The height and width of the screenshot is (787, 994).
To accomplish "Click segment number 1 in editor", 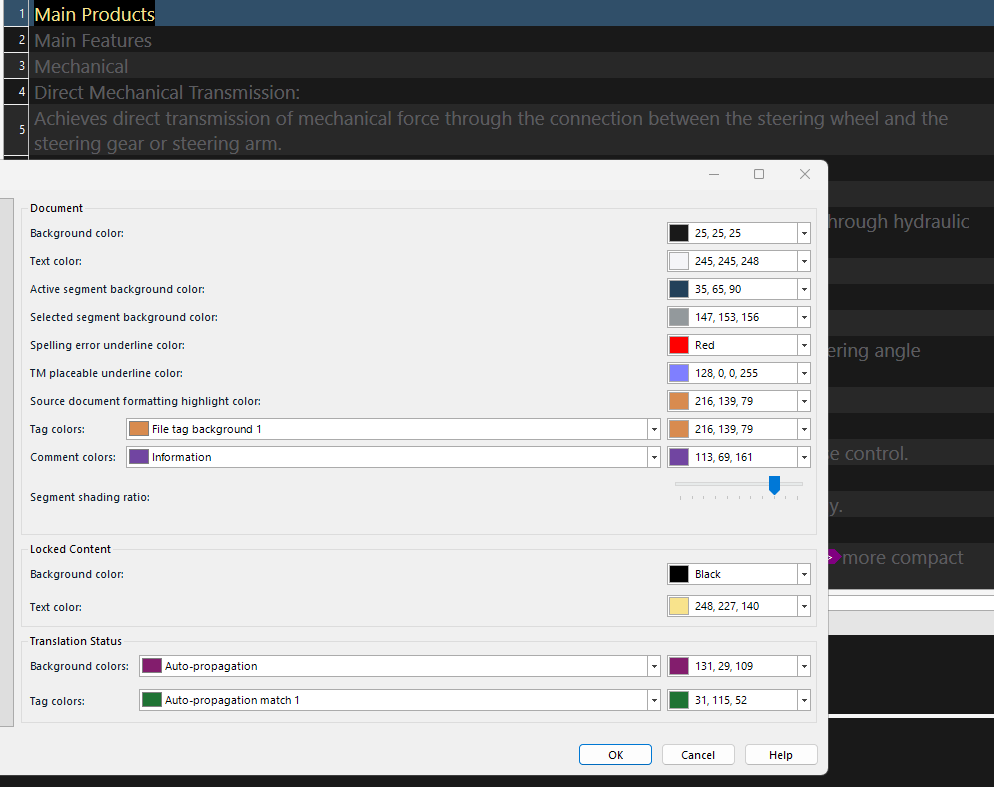I will [16, 13].
